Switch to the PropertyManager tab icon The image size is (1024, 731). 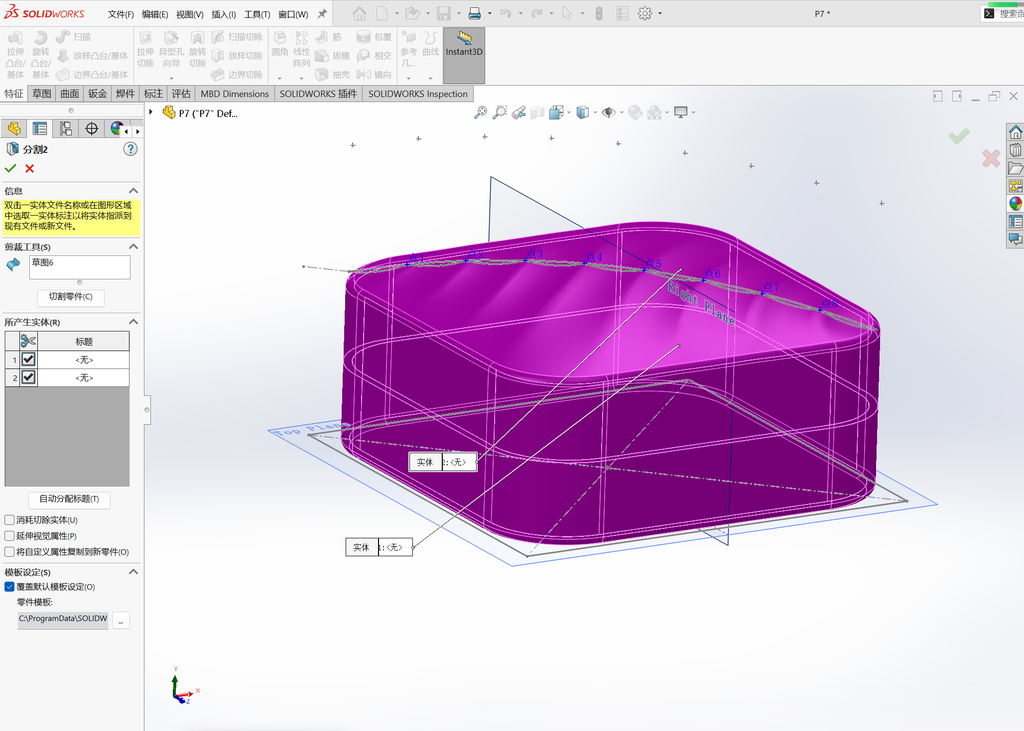39,129
